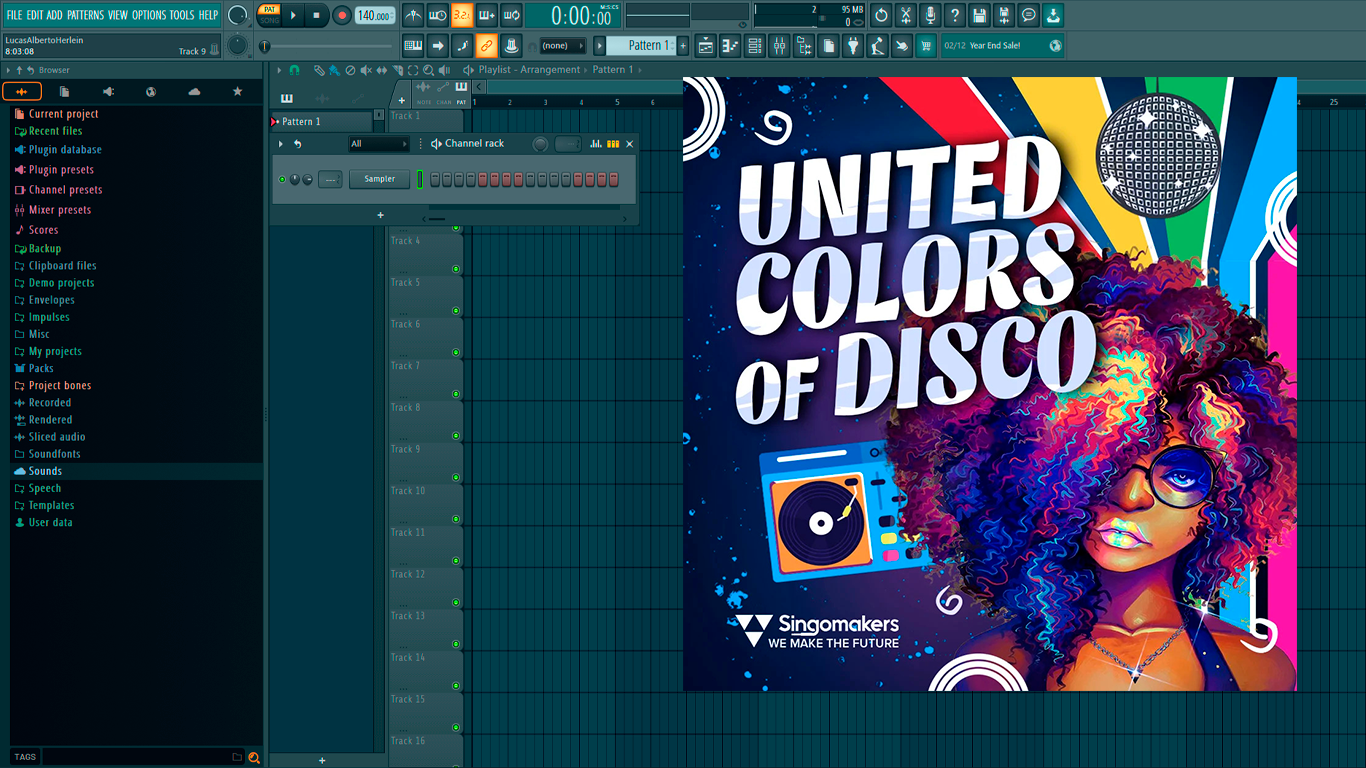This screenshot has width=1366, height=768.
Task: Add a channel with Channel rack plus
Action: (380, 215)
